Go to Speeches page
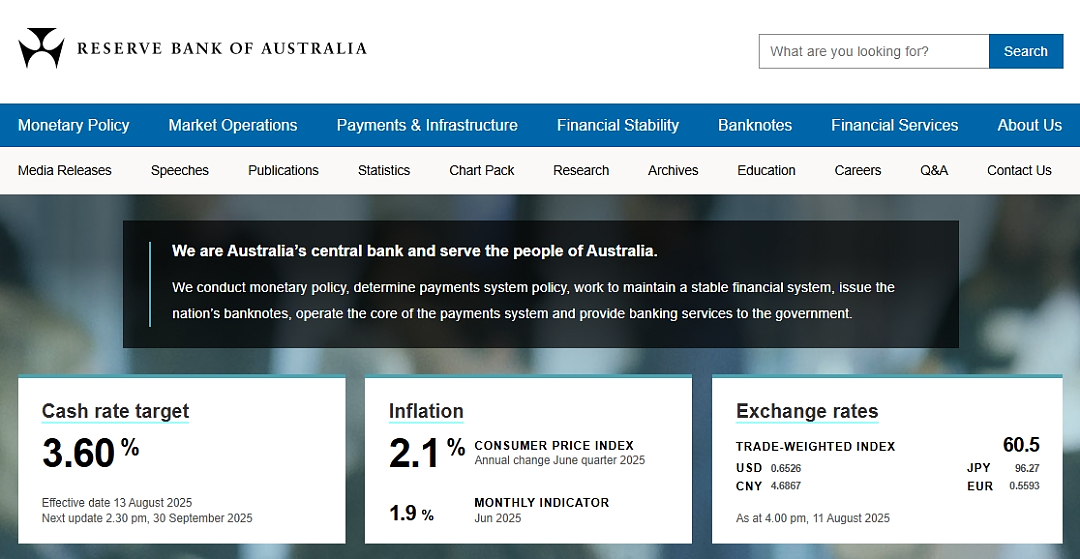Image resolution: width=1080 pixels, height=559 pixels. coord(180,170)
